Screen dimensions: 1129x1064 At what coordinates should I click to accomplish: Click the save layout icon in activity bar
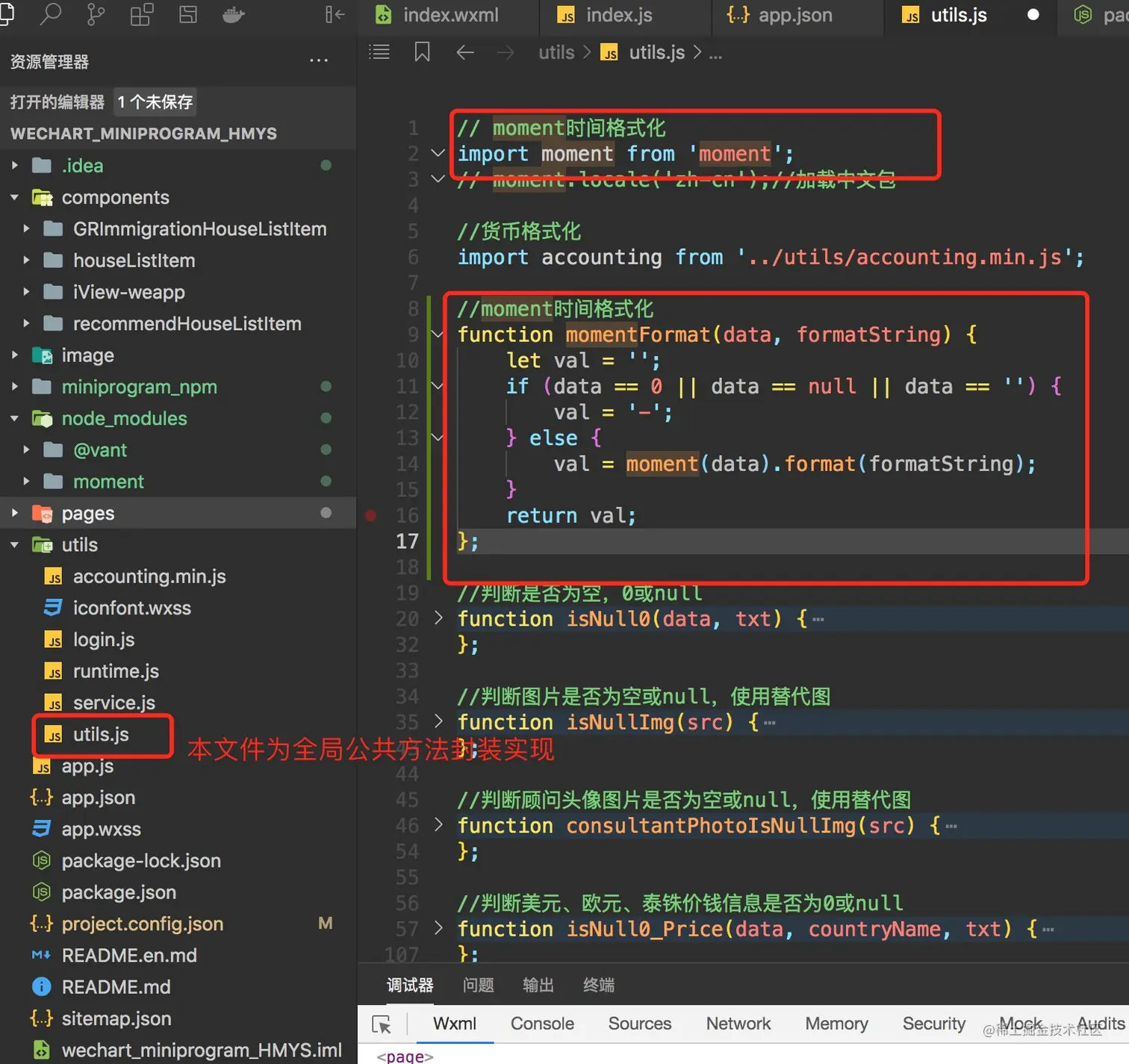click(x=188, y=14)
